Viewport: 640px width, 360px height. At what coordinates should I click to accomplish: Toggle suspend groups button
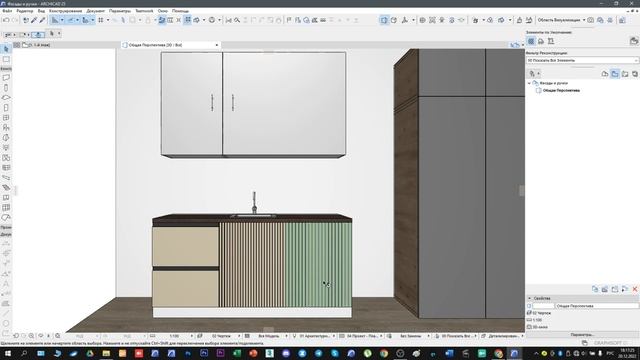pos(187,20)
